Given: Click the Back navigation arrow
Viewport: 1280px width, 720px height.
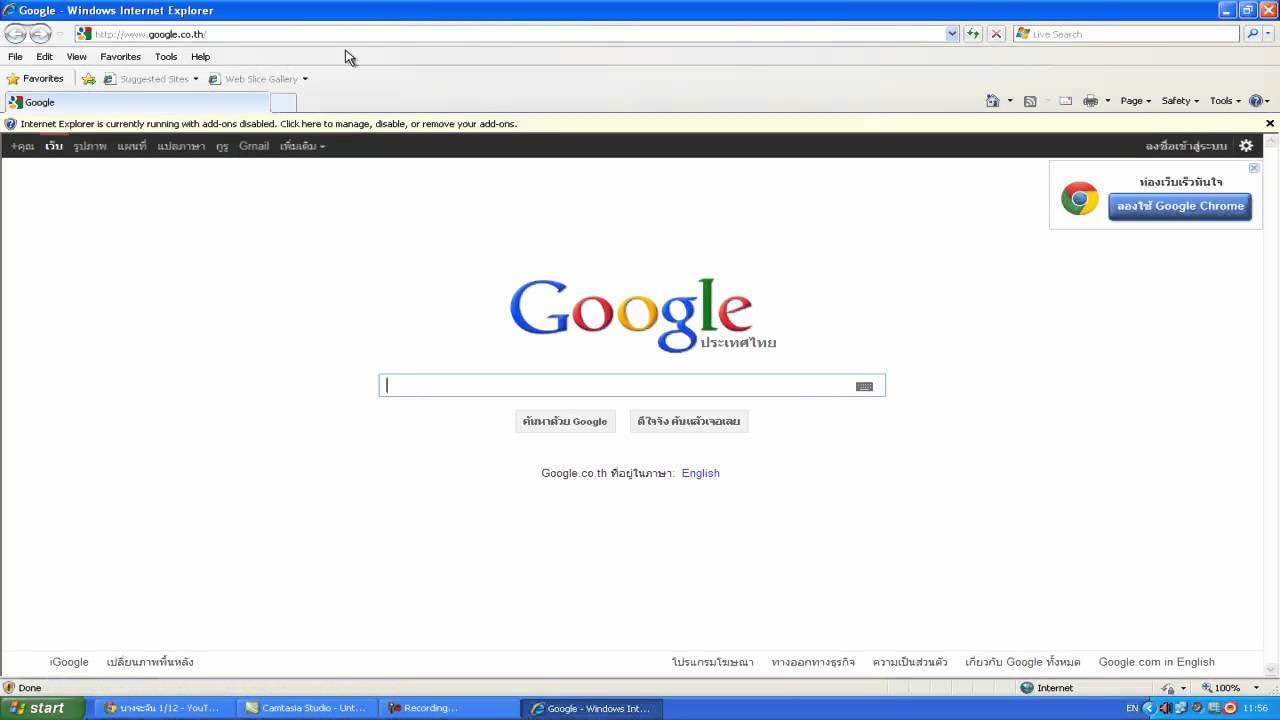Looking at the screenshot, I should [16, 34].
